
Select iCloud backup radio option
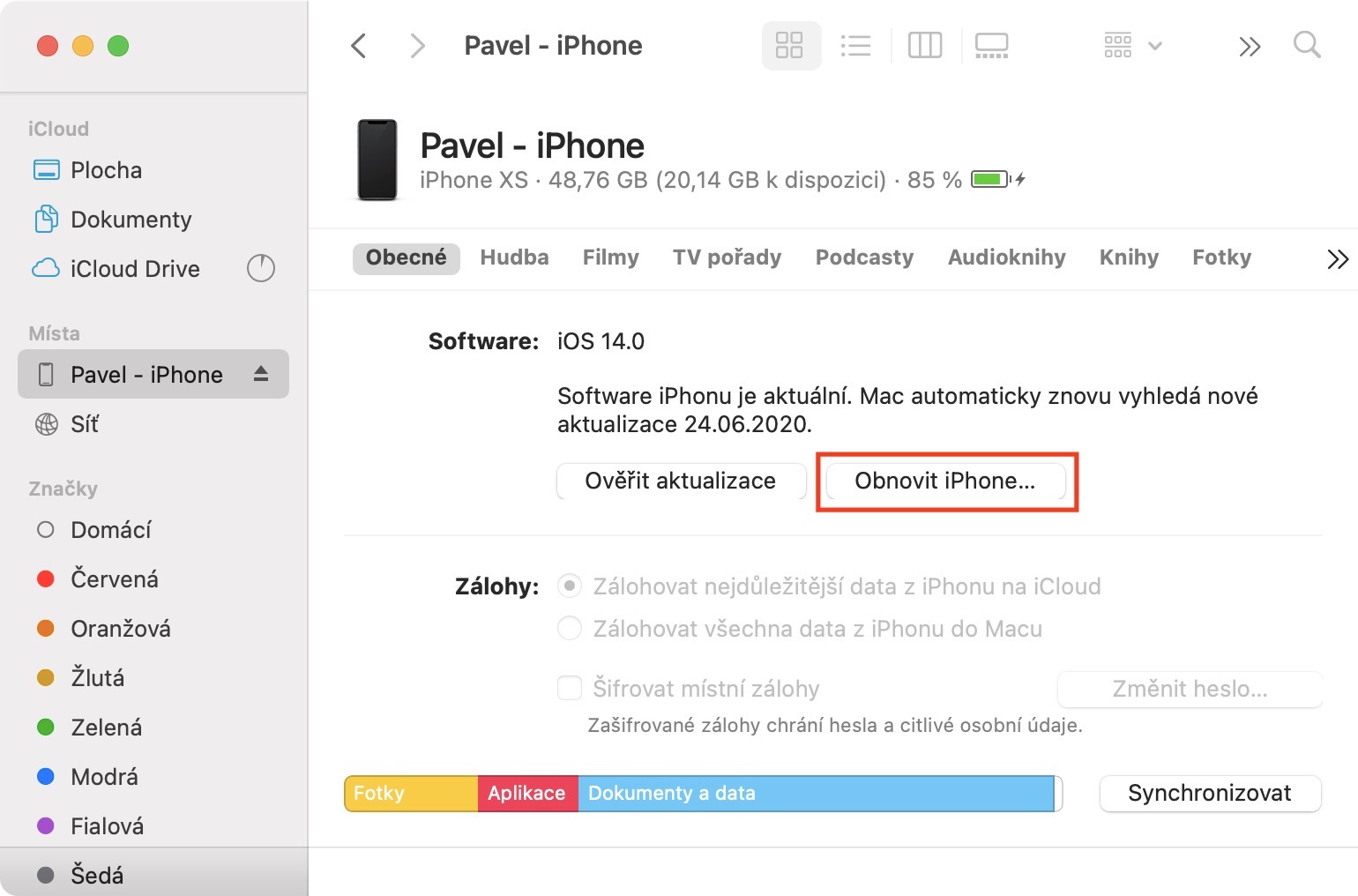point(571,586)
